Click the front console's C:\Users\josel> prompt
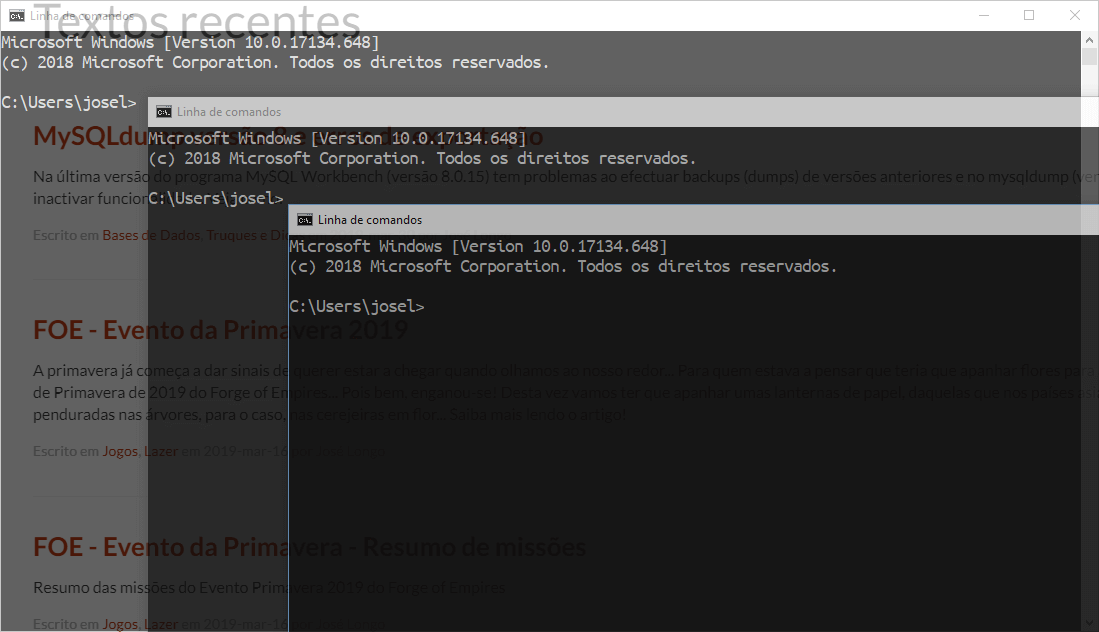This screenshot has height=632, width=1099. click(x=356, y=307)
